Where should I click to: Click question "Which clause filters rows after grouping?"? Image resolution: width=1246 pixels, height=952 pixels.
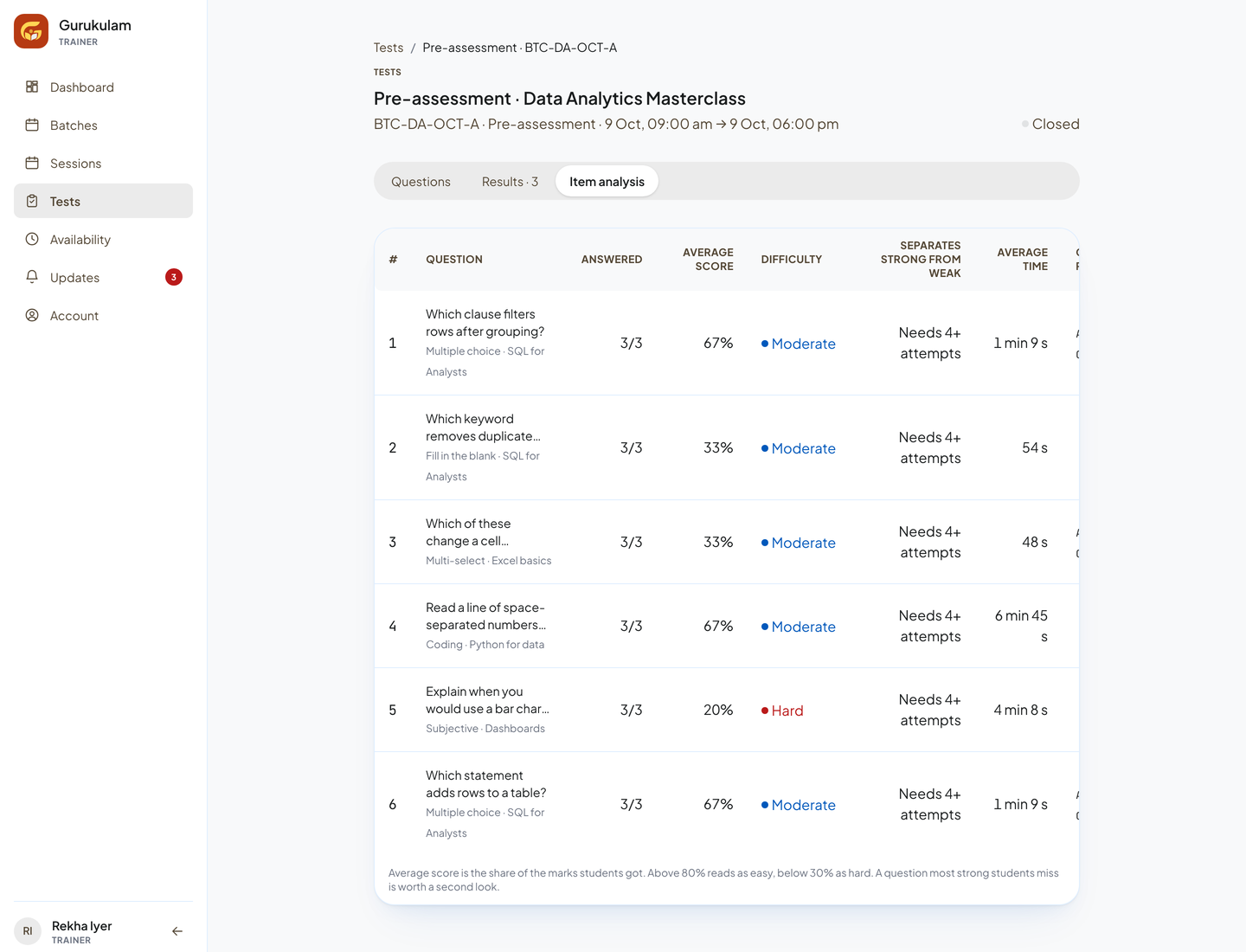tap(485, 323)
